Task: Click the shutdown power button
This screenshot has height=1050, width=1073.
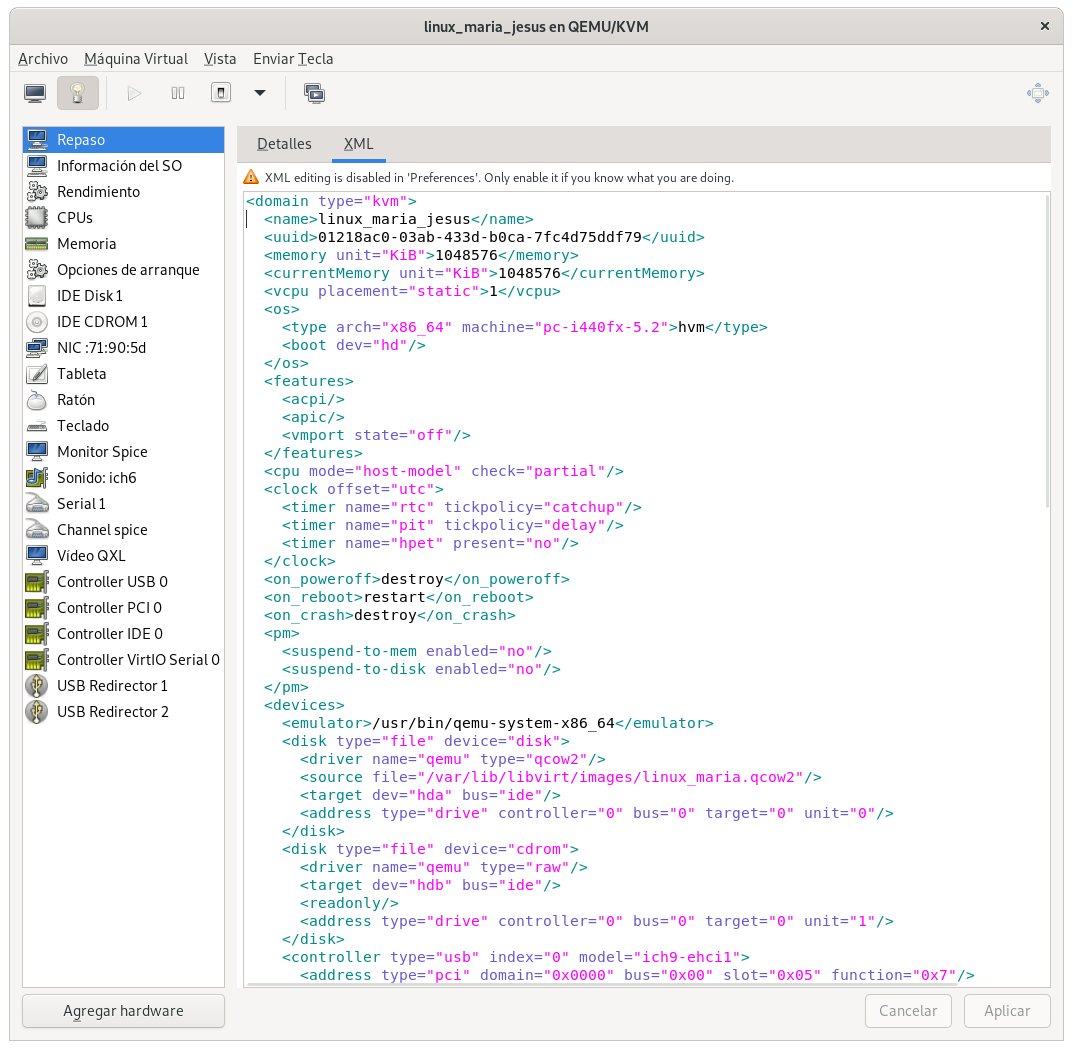Action: tap(221, 93)
